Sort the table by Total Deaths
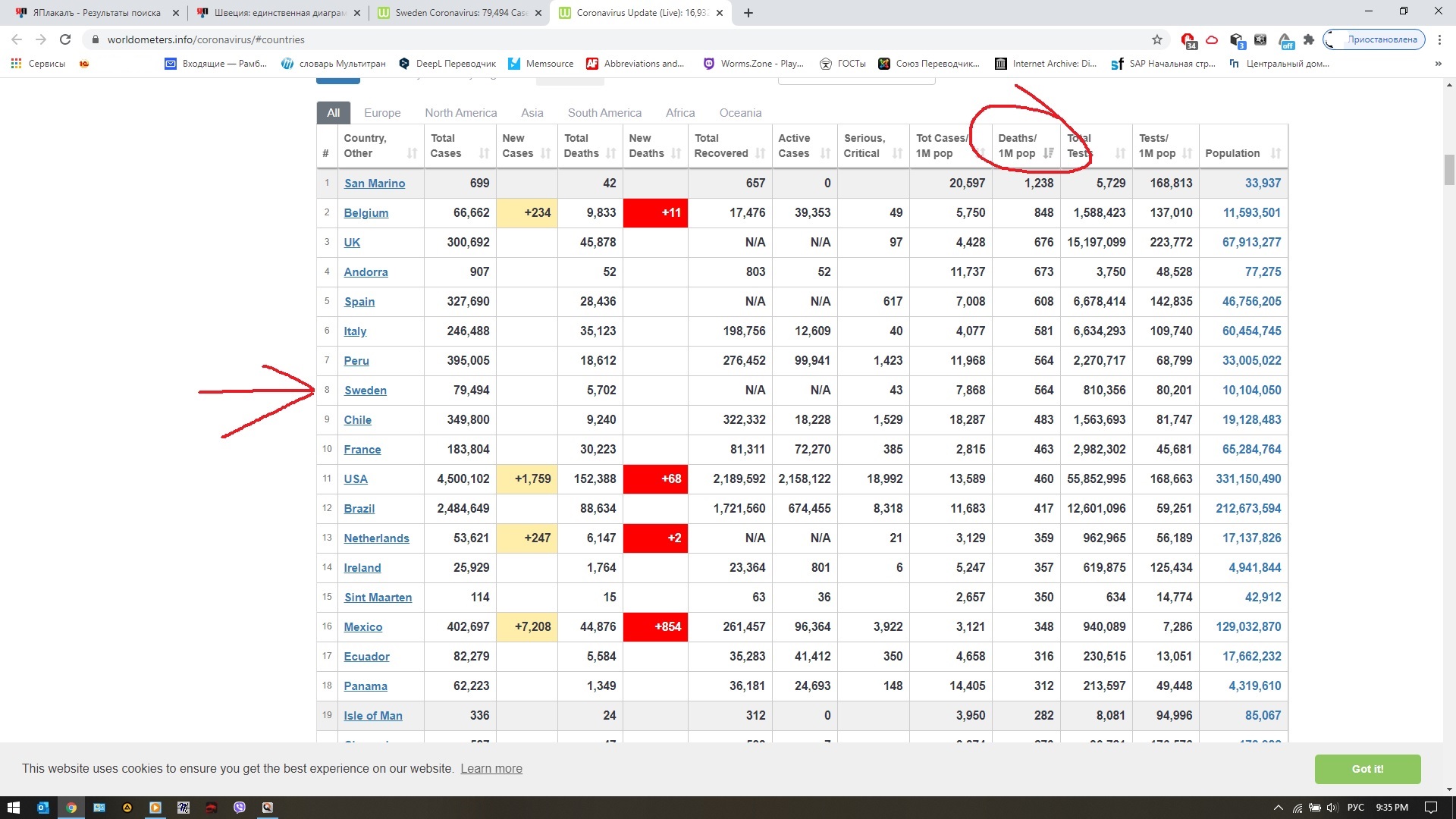The width and height of the screenshot is (1456, 819). point(590,146)
